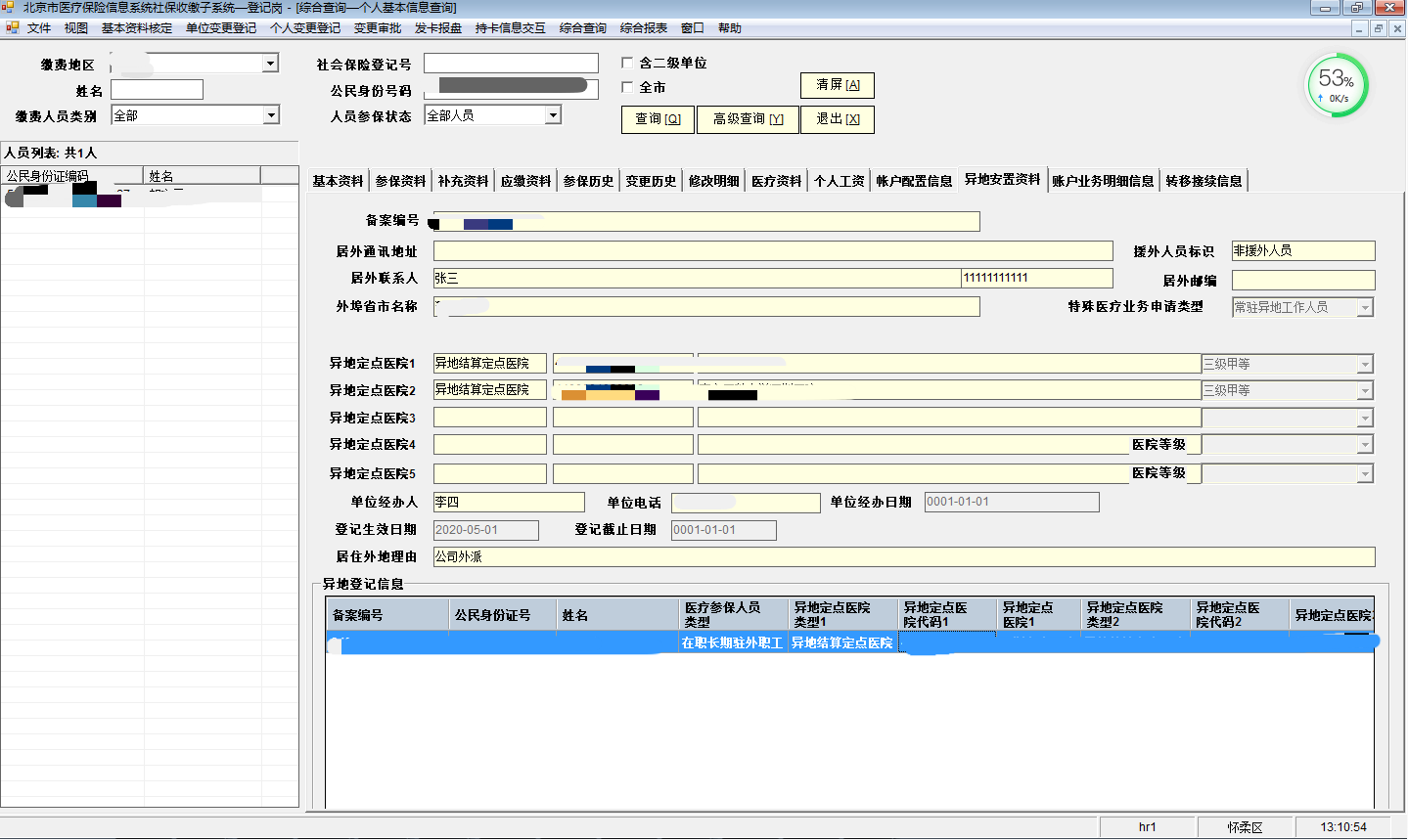
Task: Click the 53% network speed floating widget
Action: (x=1337, y=85)
